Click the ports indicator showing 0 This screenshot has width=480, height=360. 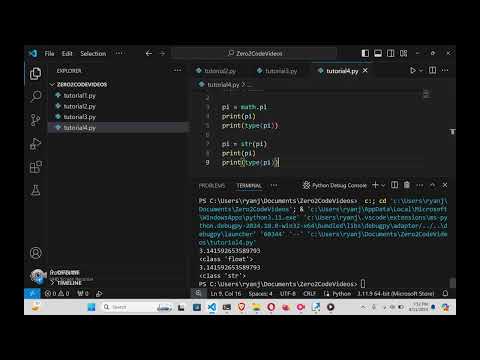83,294
